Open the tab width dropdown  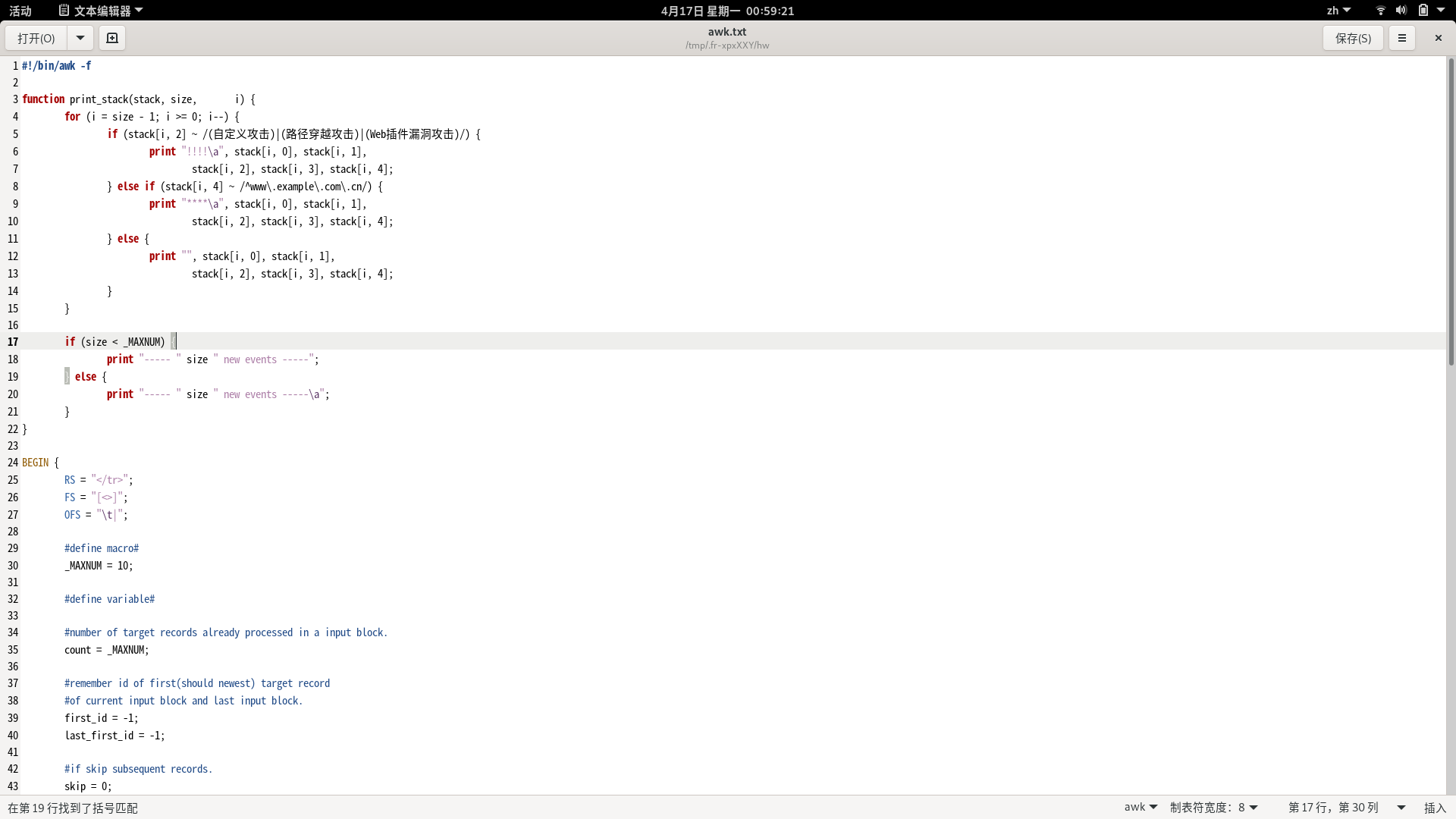coord(1214,807)
